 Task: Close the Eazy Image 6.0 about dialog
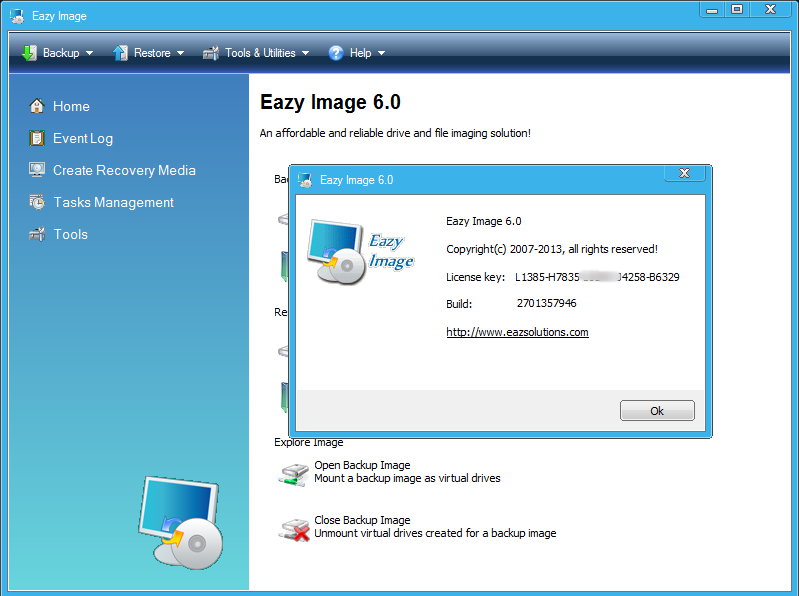(684, 173)
